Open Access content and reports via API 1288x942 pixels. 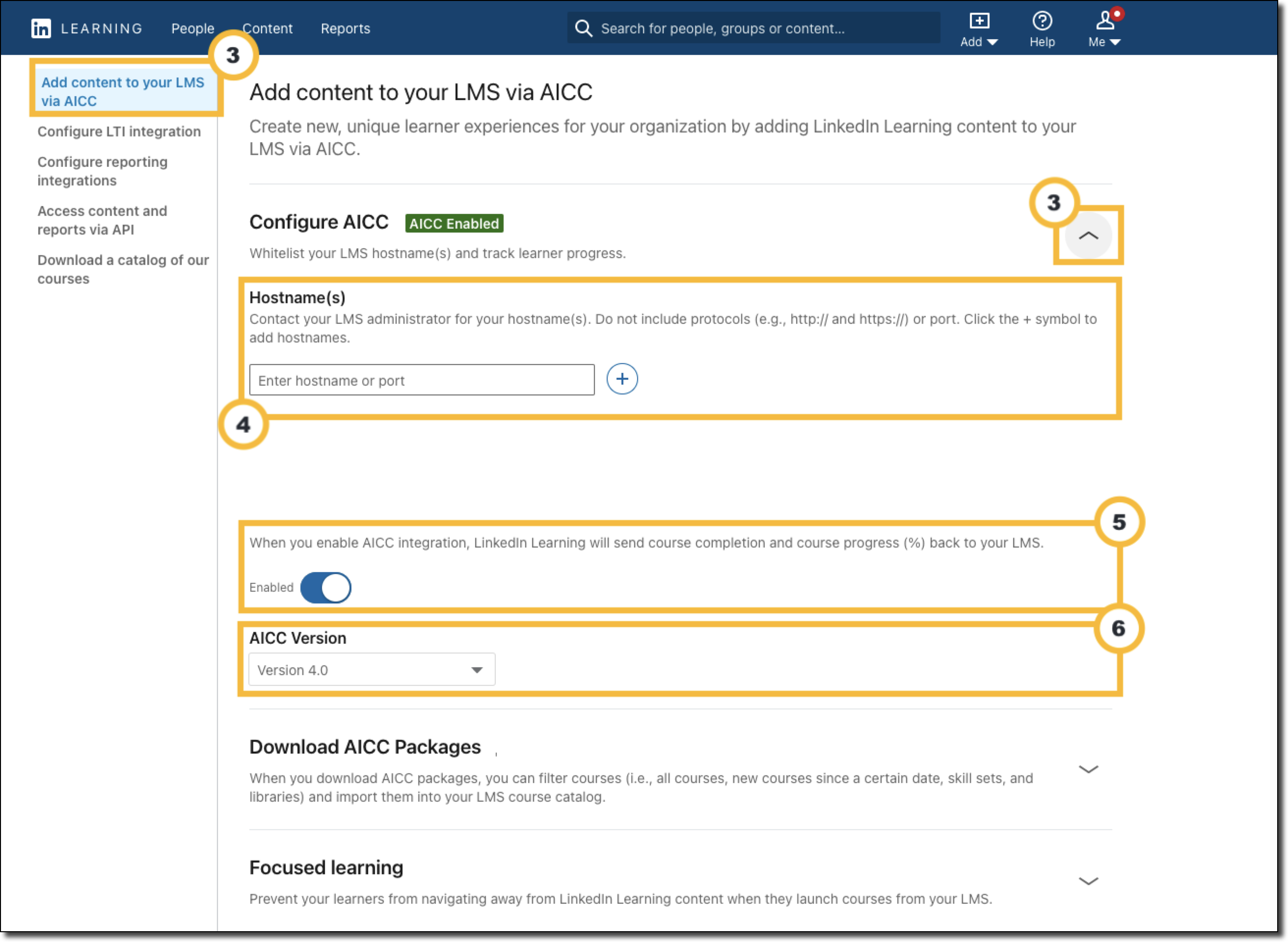[102, 220]
